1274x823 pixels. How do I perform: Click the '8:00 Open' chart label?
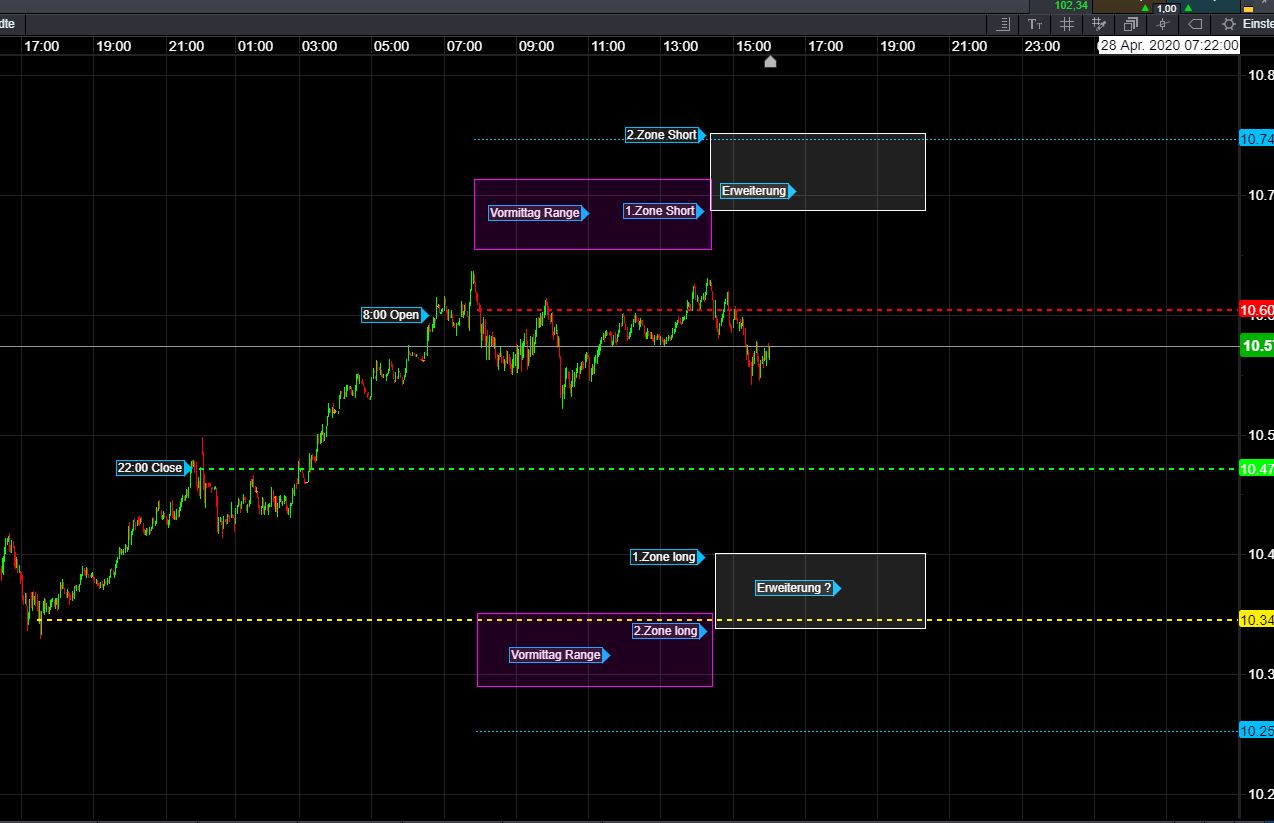click(x=391, y=315)
